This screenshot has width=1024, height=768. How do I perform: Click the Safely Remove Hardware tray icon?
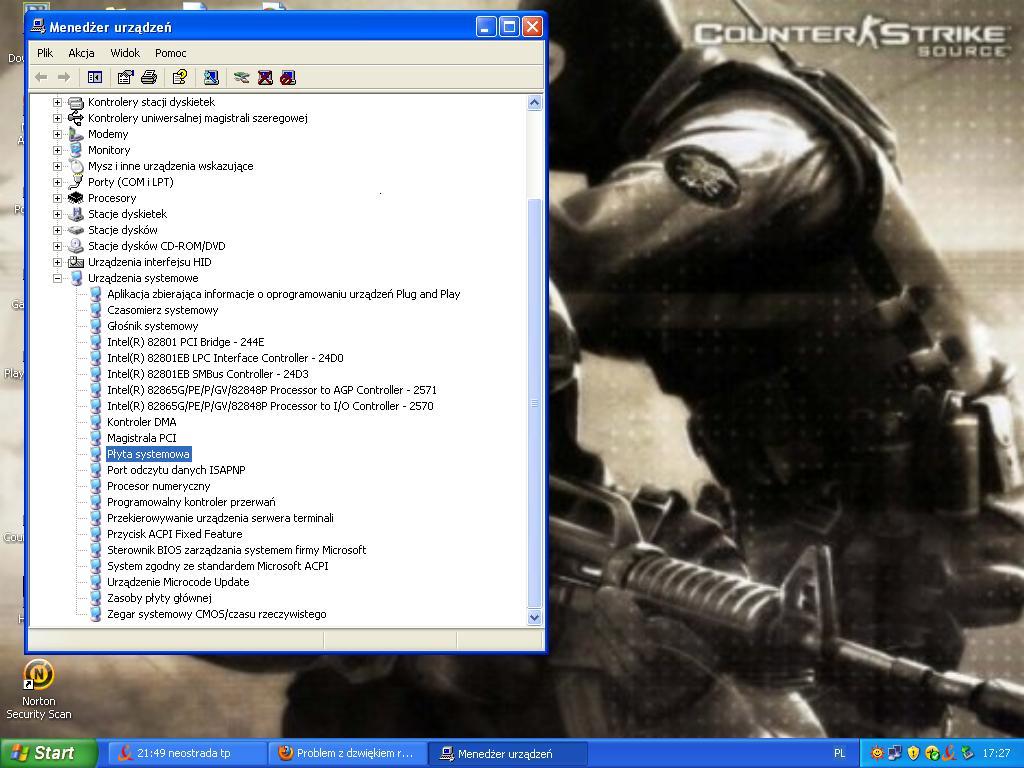[968, 753]
